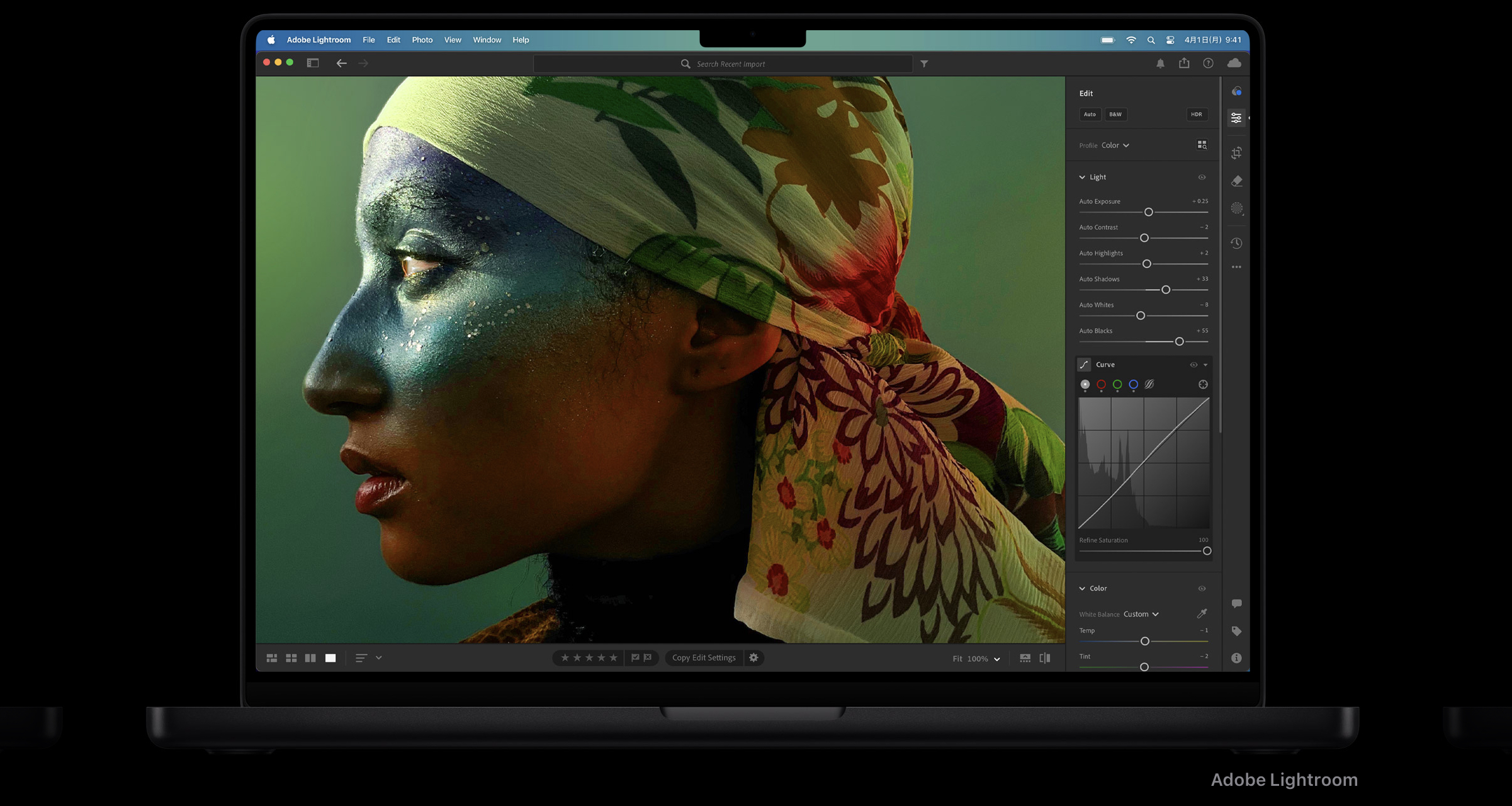Toggle Color panel visibility eye

(x=1202, y=589)
